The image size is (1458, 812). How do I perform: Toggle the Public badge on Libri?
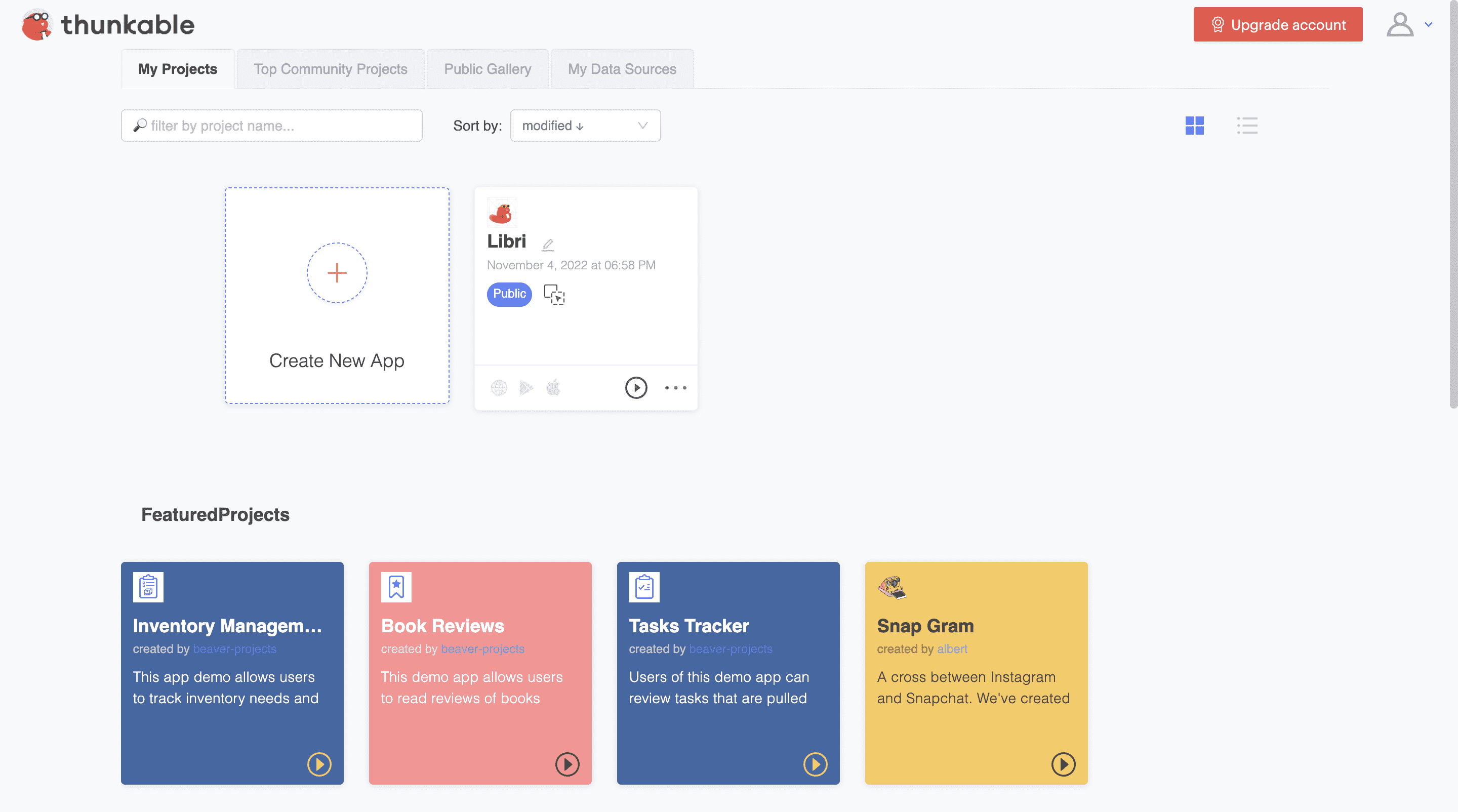pos(509,294)
